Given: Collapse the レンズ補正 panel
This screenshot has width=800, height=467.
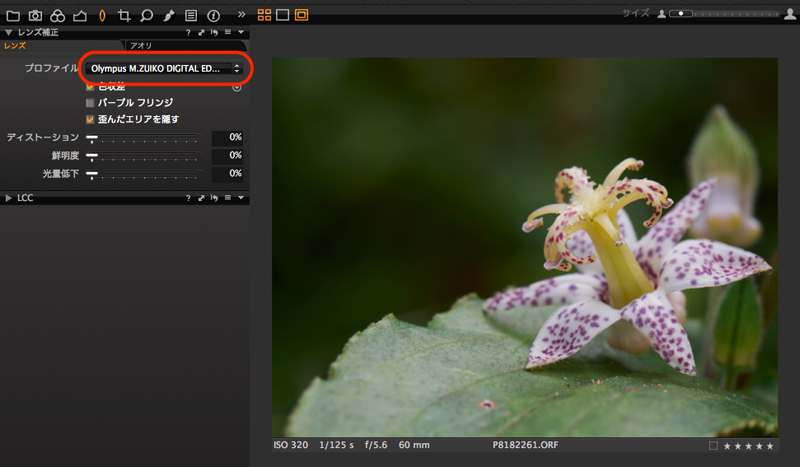Looking at the screenshot, I should coord(9,33).
